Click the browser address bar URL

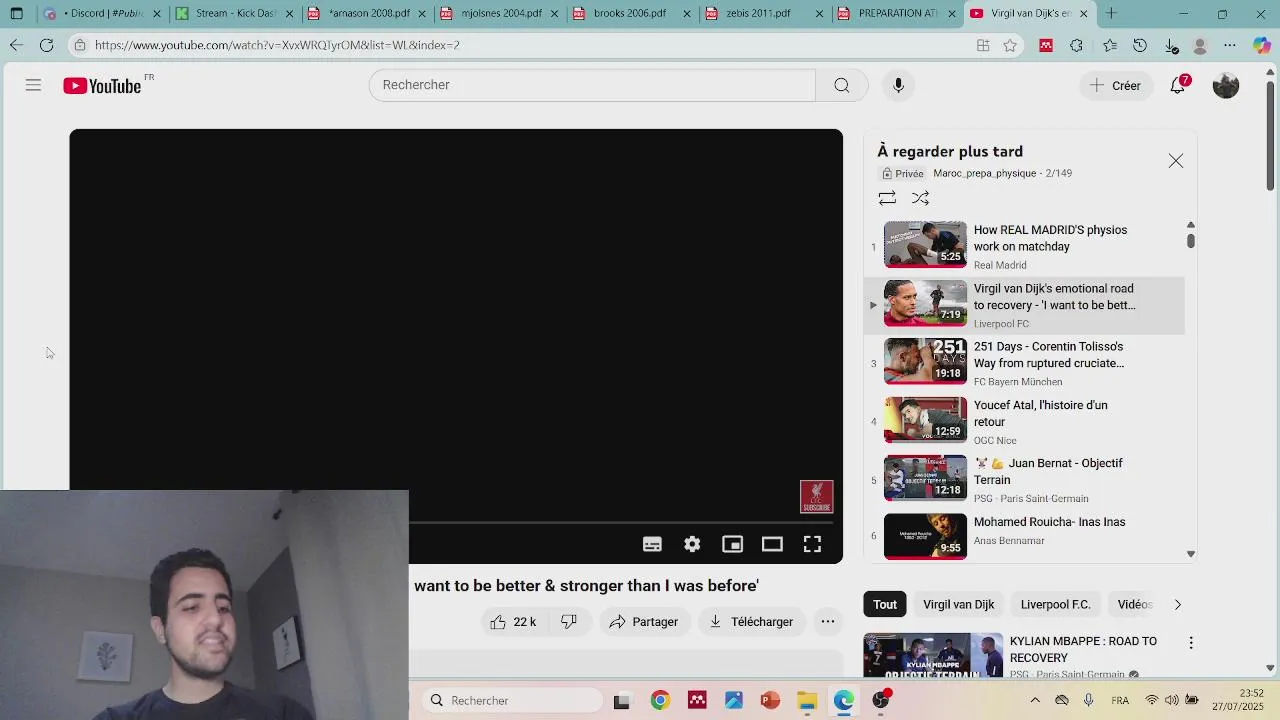click(277, 45)
